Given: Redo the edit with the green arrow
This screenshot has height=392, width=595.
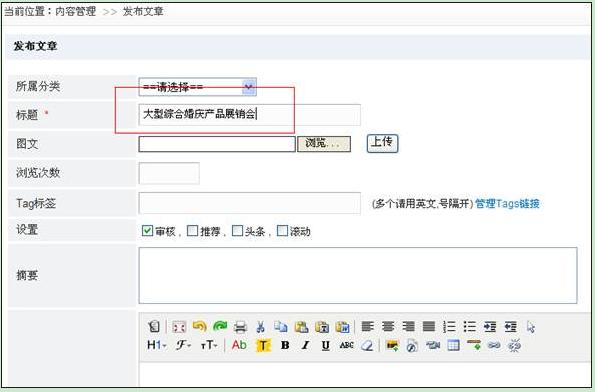Looking at the screenshot, I should coord(220,326).
